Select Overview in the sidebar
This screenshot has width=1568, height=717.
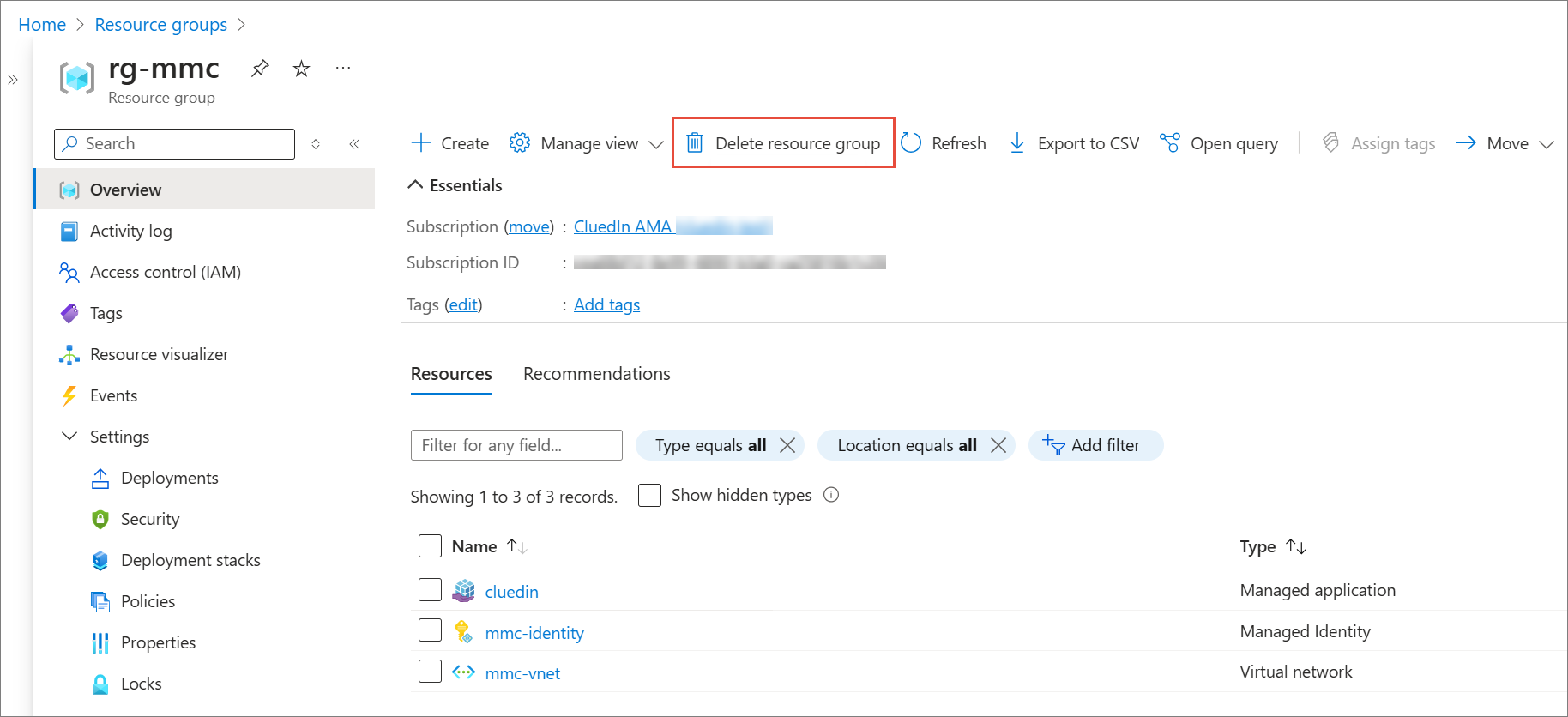206,189
